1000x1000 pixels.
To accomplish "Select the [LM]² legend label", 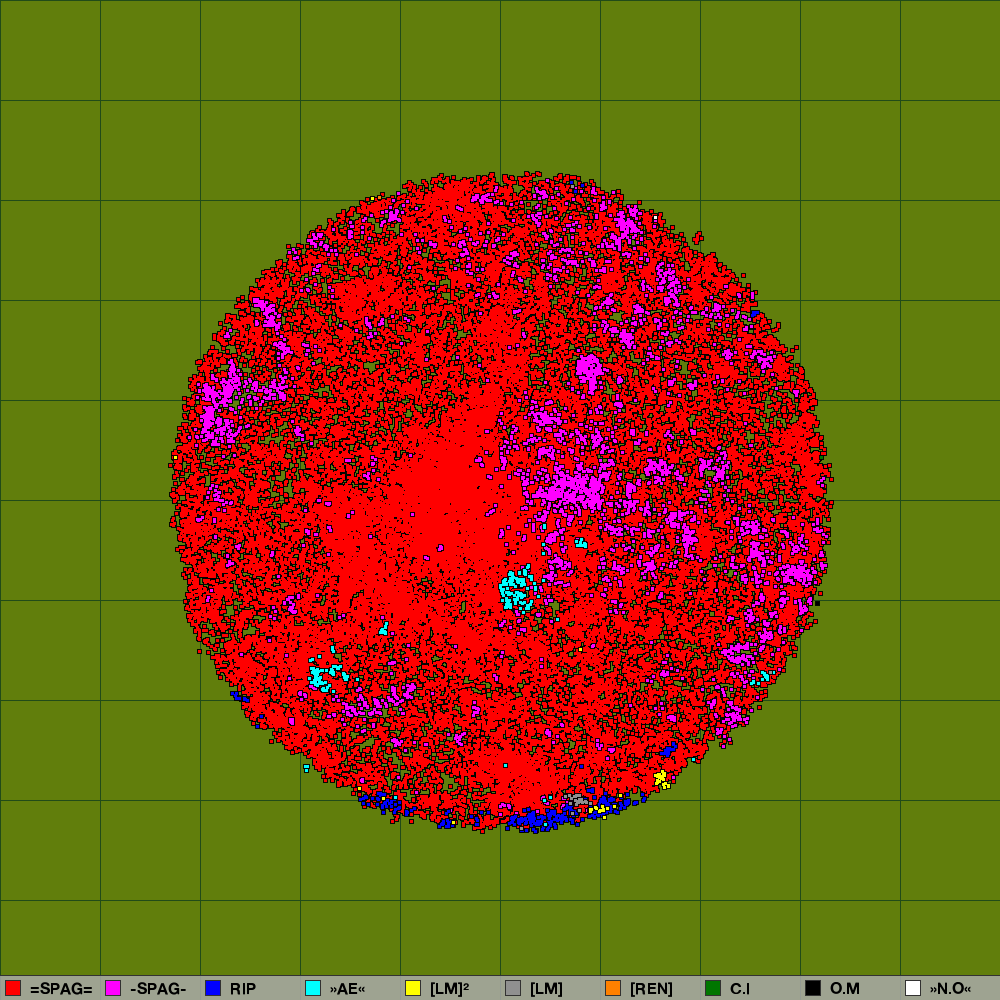I will click(450, 989).
